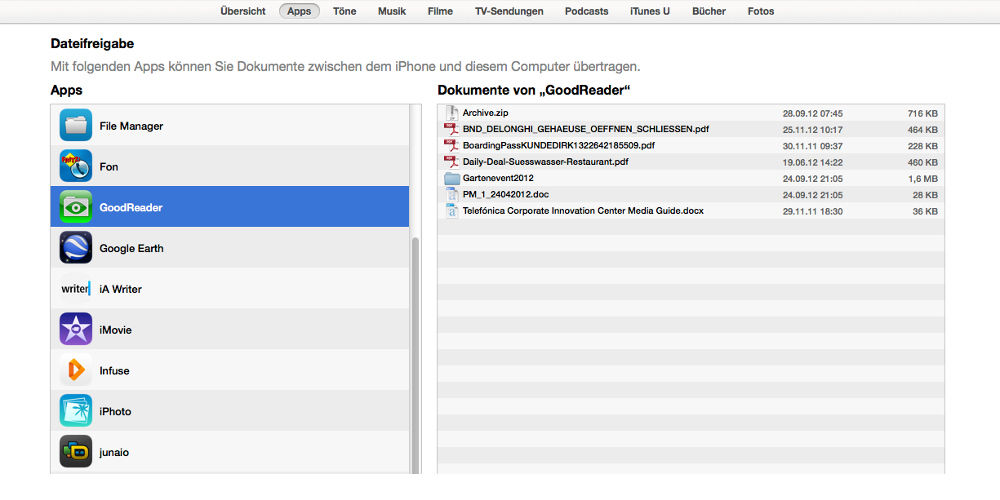Click the iMovie star icon

tap(76, 329)
